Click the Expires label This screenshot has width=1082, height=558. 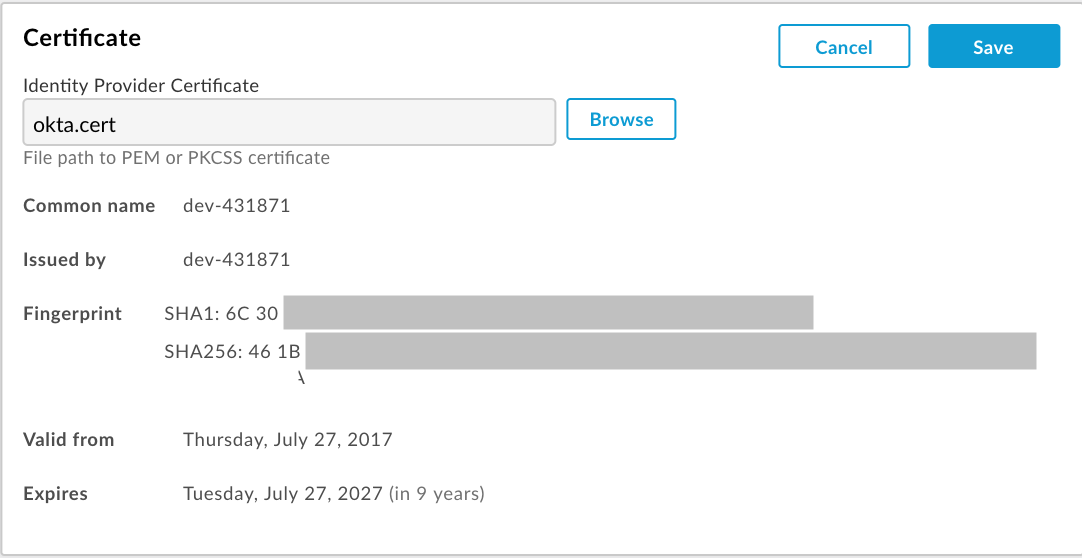pos(56,493)
